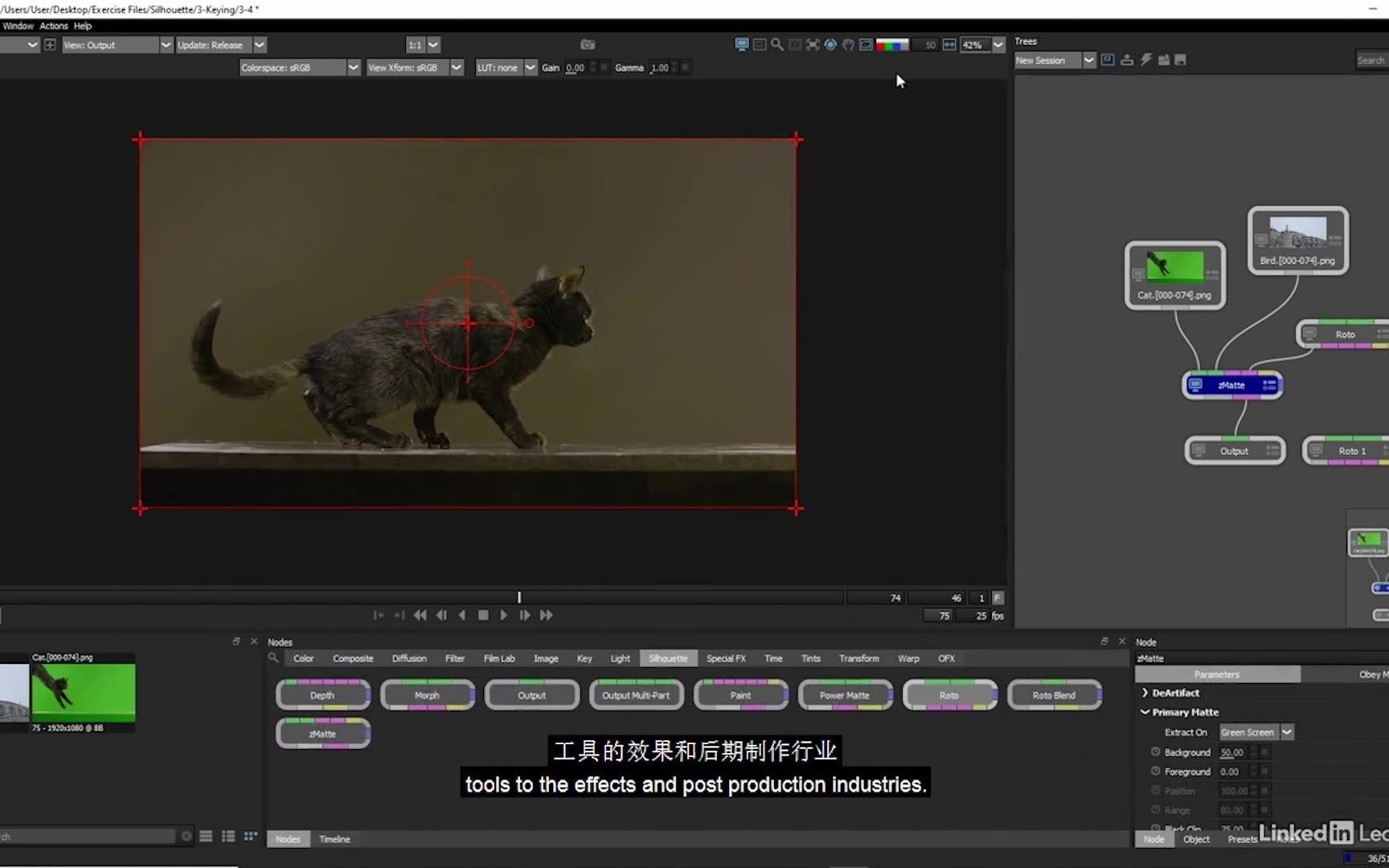This screenshot has width=1389, height=868.
Task: Open the New Session dropdown
Action: pyautogui.click(x=1055, y=60)
